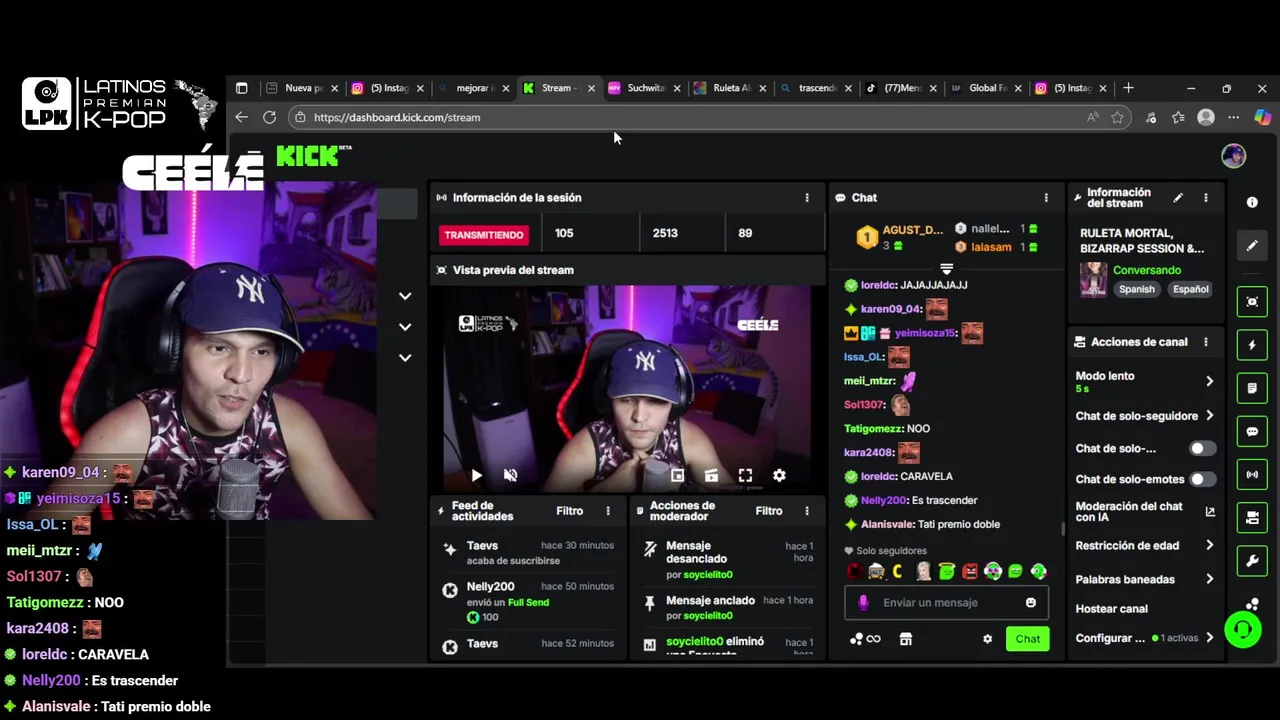
Task: Open Conversando category thumbnail
Action: click(x=1093, y=279)
